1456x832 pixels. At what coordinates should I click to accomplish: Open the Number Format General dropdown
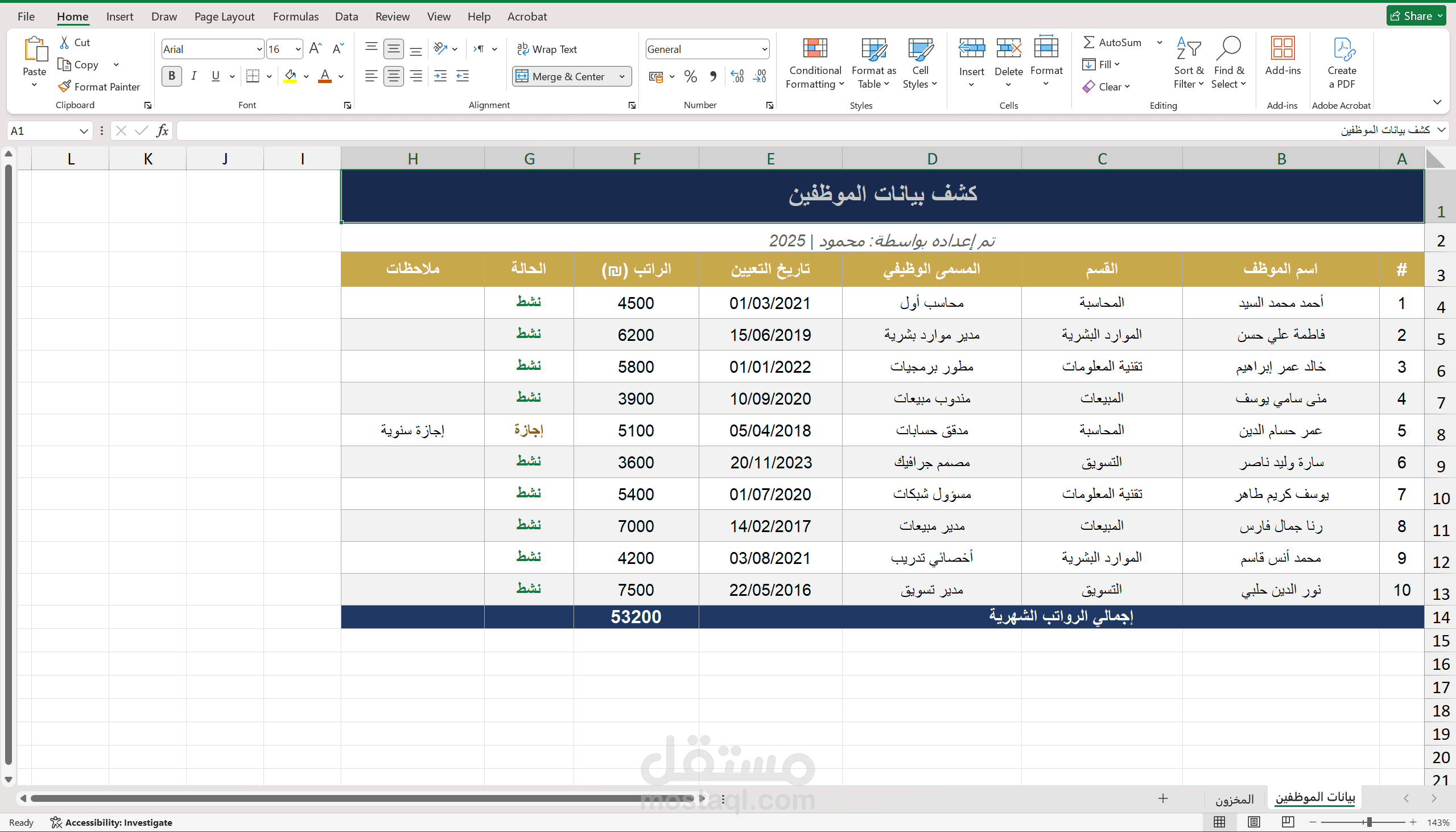click(x=764, y=49)
